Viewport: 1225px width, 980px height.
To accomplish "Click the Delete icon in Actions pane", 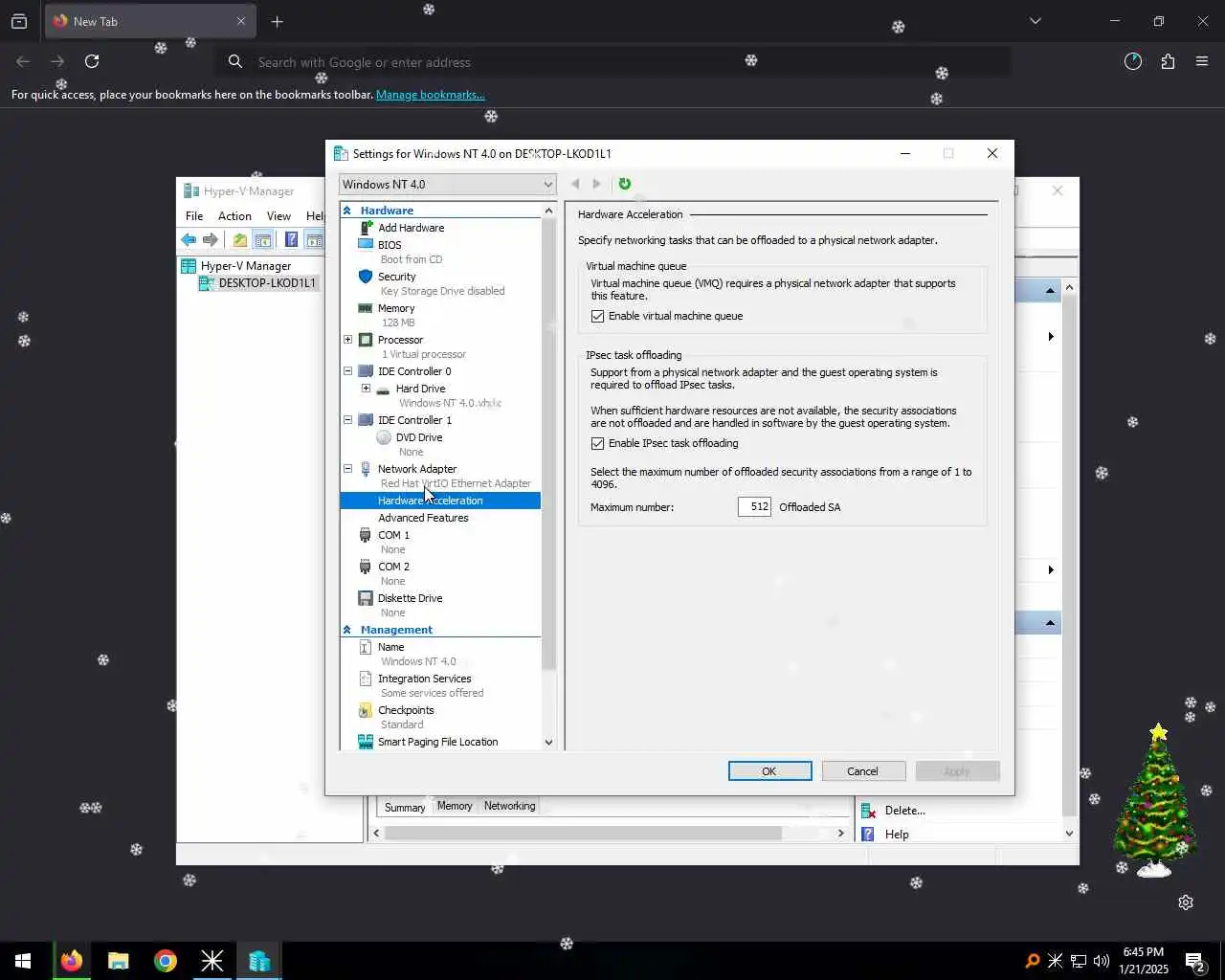I will [868, 811].
